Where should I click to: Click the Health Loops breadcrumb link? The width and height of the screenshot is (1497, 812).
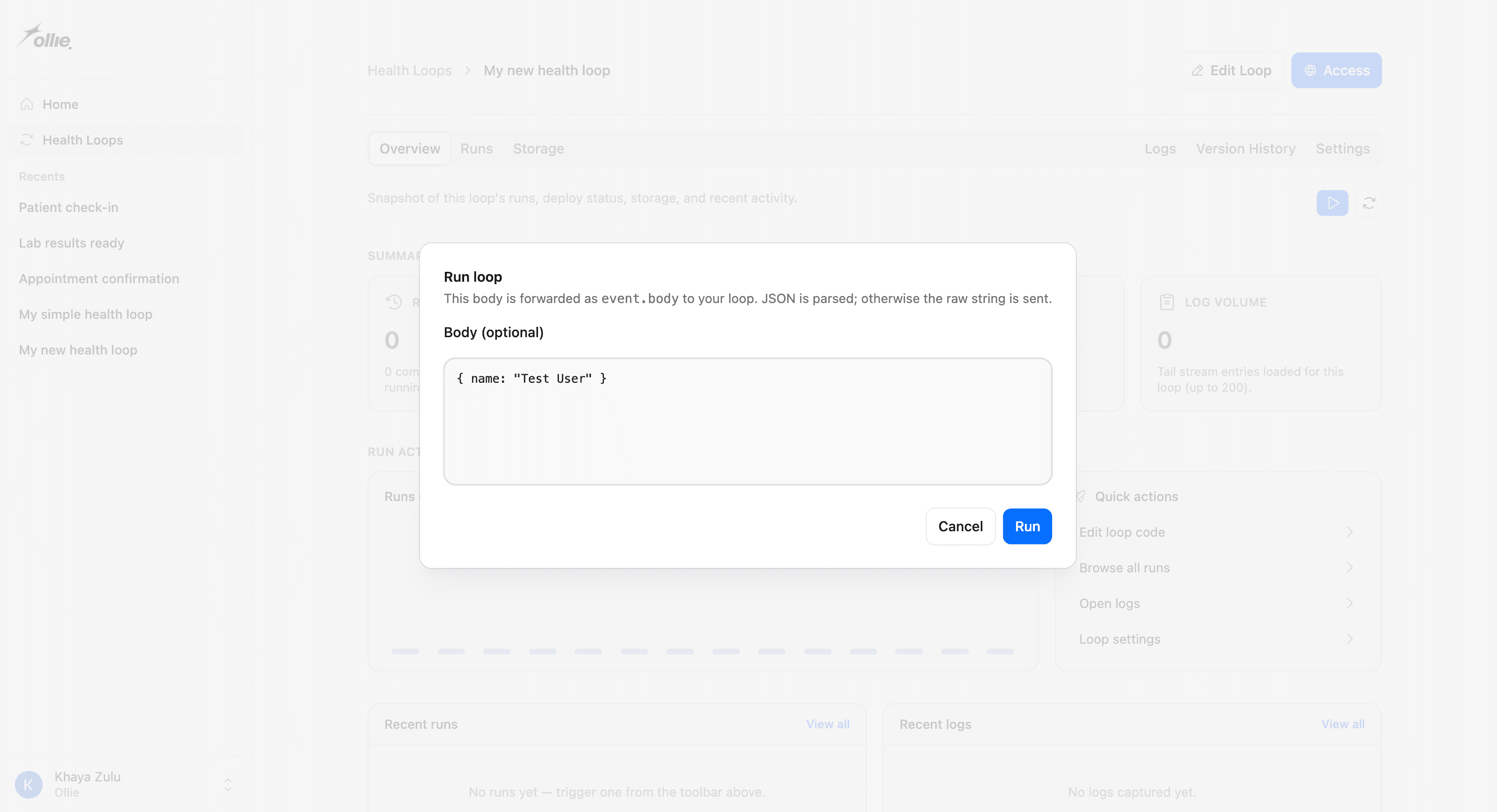(x=409, y=70)
